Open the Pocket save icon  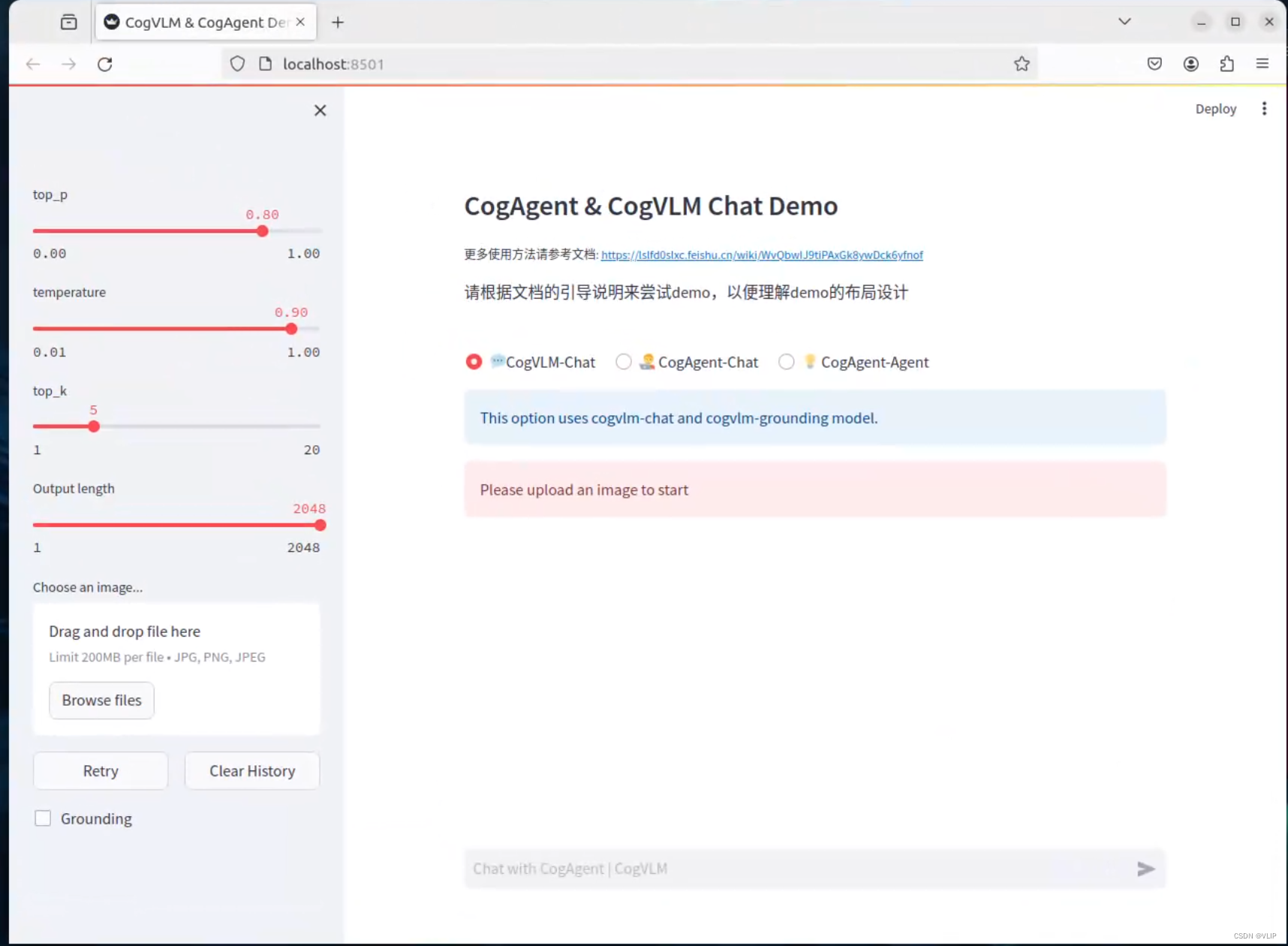pyautogui.click(x=1154, y=64)
